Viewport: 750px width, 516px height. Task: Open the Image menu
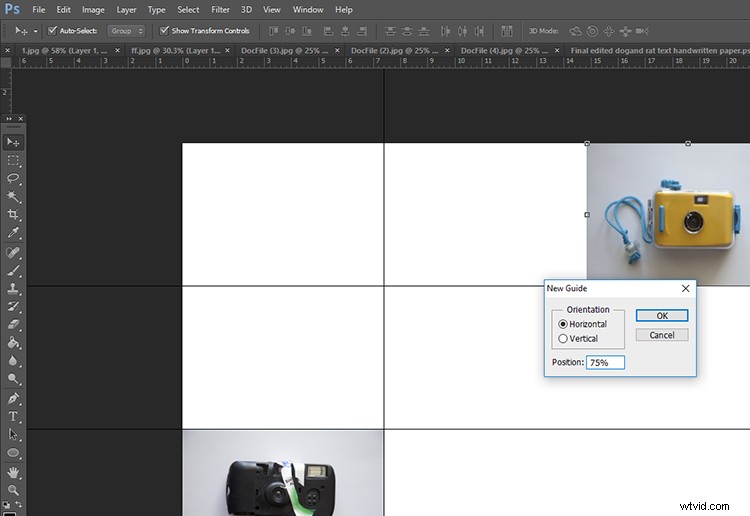(x=93, y=10)
